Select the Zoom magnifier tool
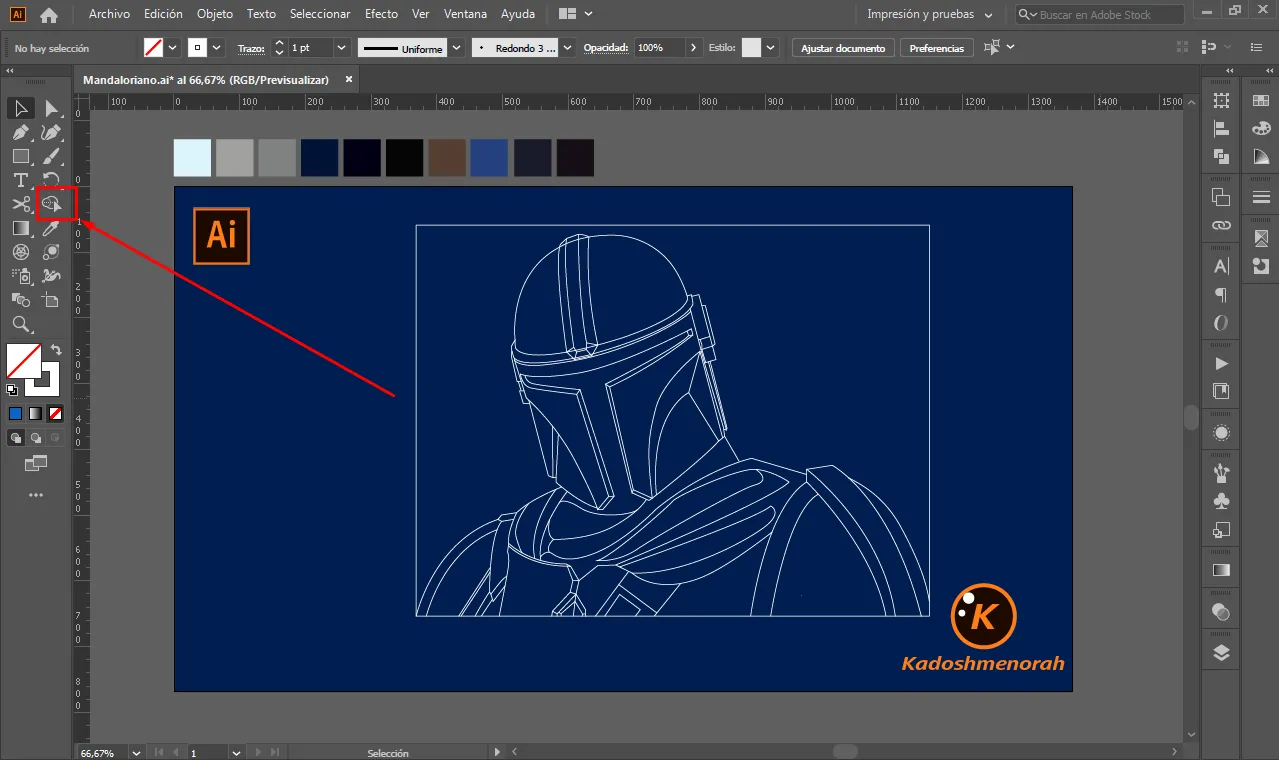The image size is (1279, 760). click(21, 324)
